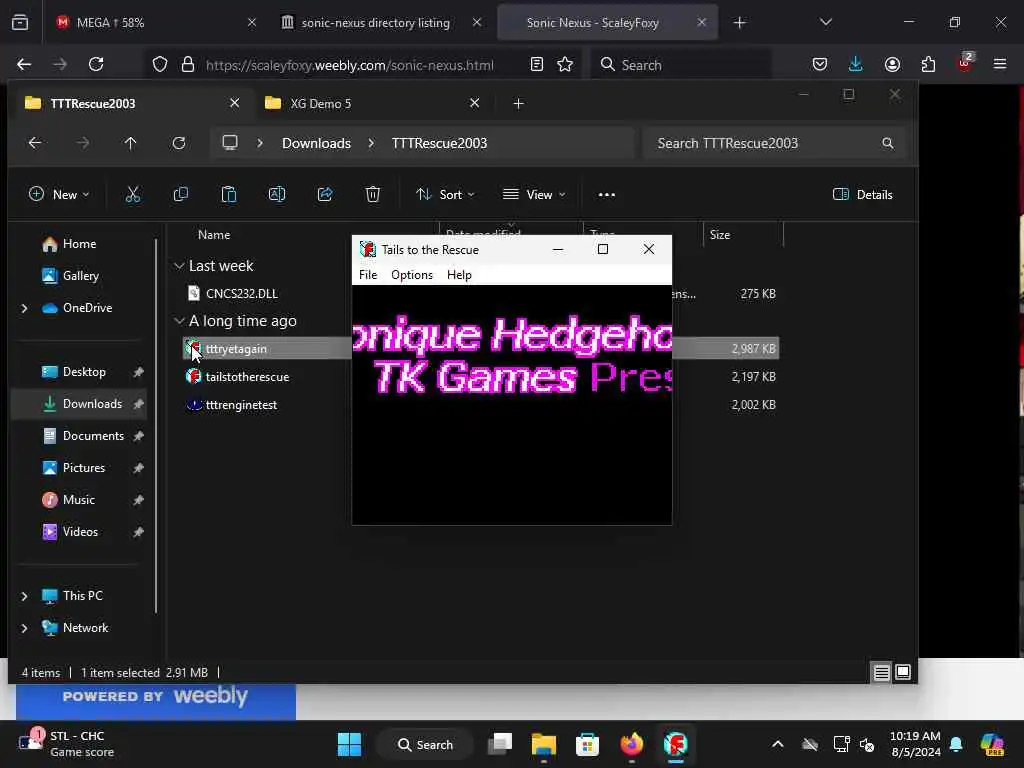Save page to Pocket icon
Viewport: 1024px width, 768px height.
pos(820,64)
